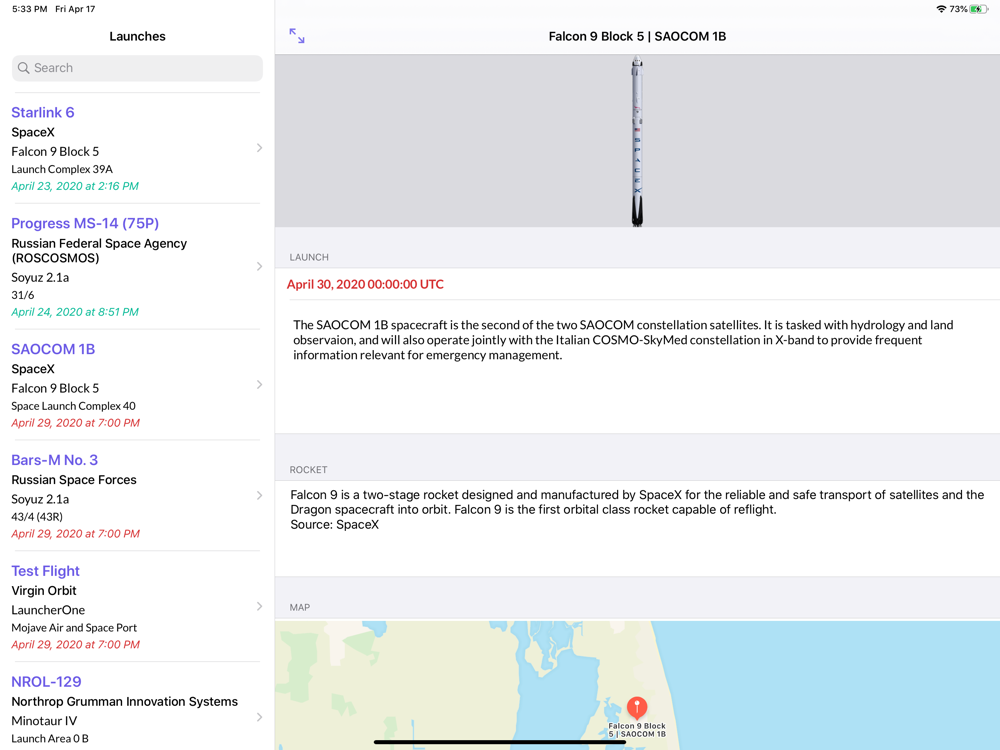Tap the Falcon 9 rocket image
Screen dimensions: 1000x750
click(x=636, y=141)
